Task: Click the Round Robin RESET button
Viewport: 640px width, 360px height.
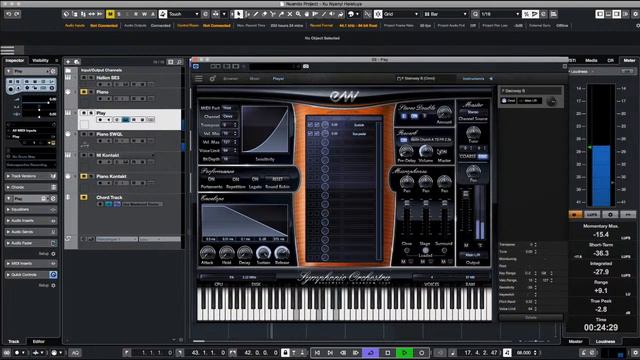Action: pos(278,179)
